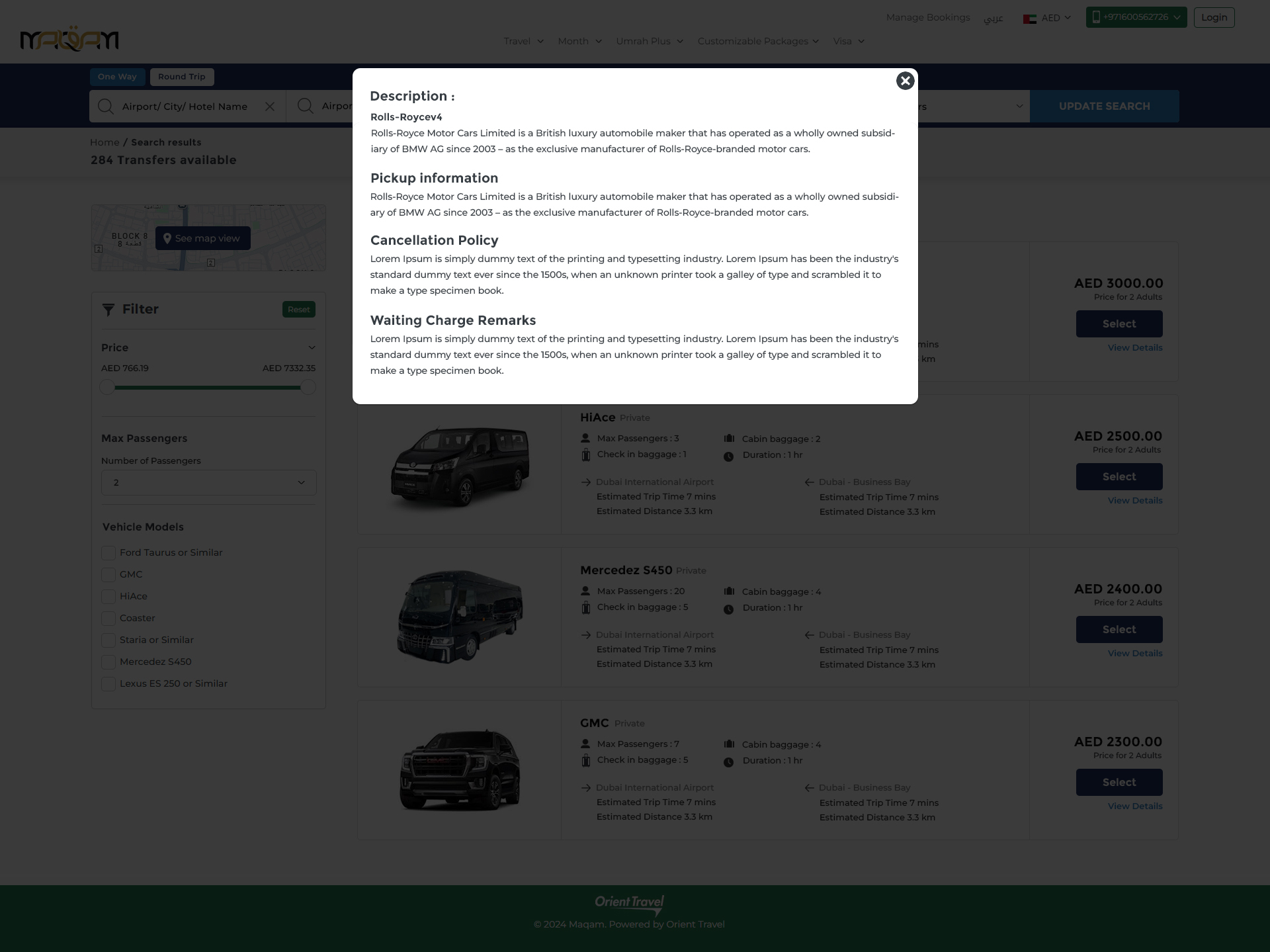Tick the Mercedez S450 checkbox
Image resolution: width=1270 pixels, height=952 pixels.
(108, 662)
